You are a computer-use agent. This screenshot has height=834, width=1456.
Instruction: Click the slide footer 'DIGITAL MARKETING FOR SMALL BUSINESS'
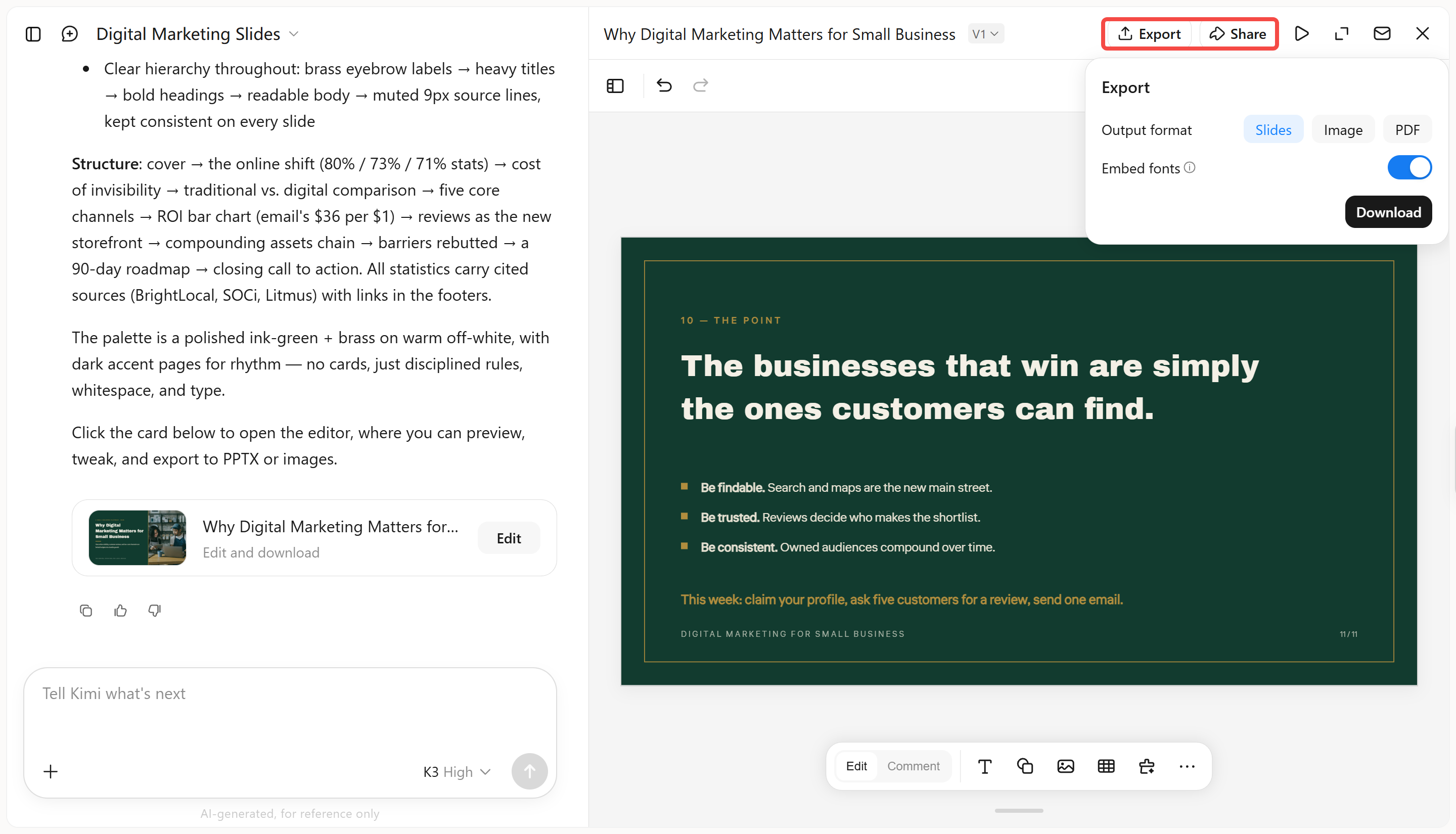click(793, 634)
